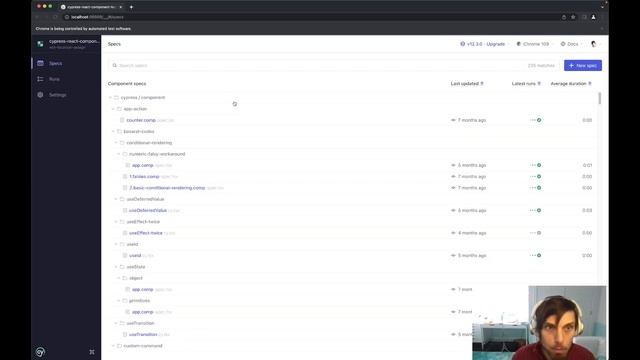Collapse the useDeferredValue folder
The height and width of the screenshot is (360, 640).
pyautogui.click(x=116, y=199)
